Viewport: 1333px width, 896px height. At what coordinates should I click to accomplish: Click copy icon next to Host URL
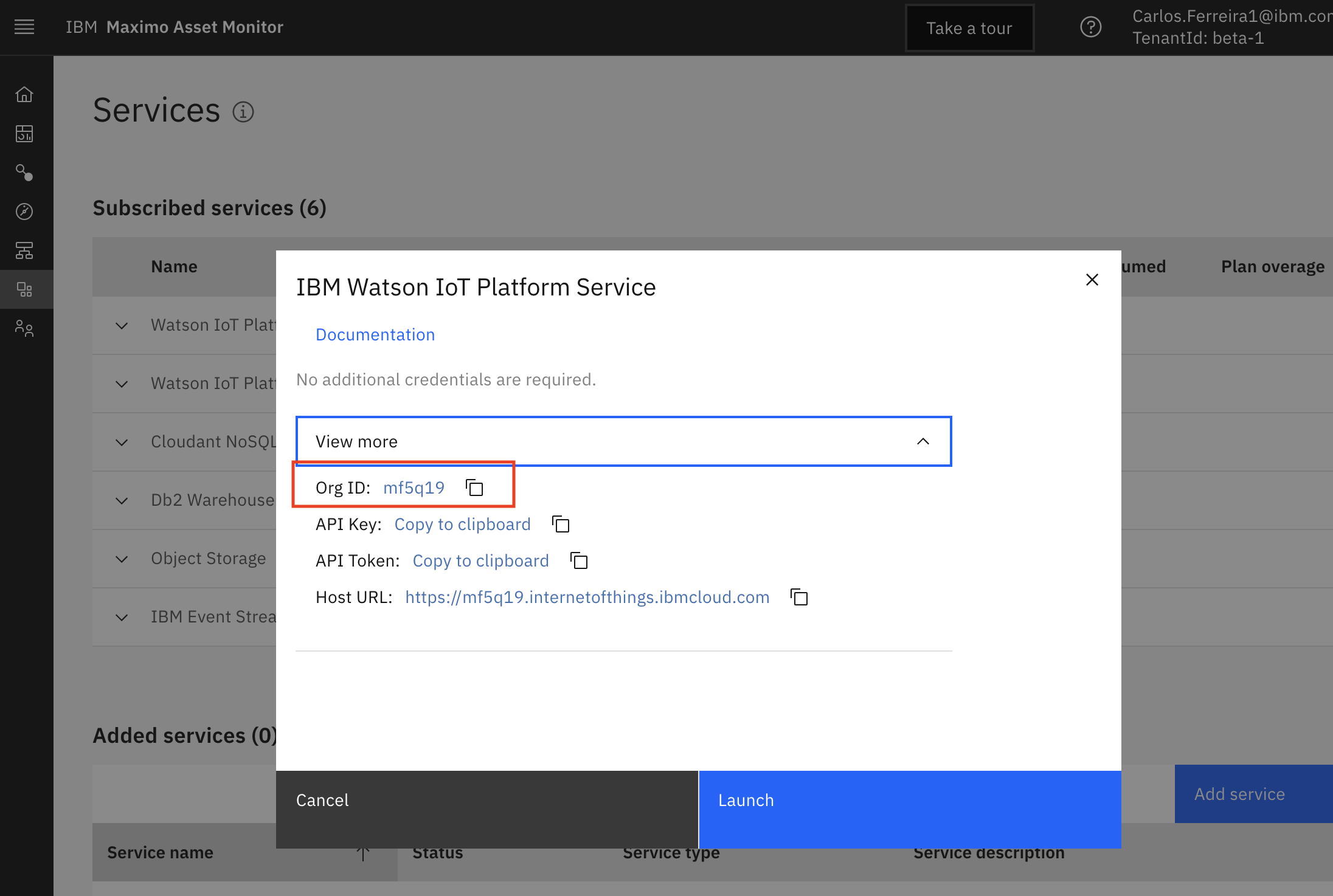799,597
